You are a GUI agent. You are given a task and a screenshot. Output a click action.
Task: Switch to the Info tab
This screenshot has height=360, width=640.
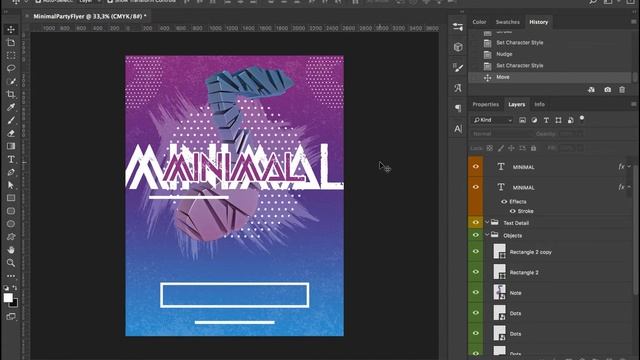pos(539,104)
